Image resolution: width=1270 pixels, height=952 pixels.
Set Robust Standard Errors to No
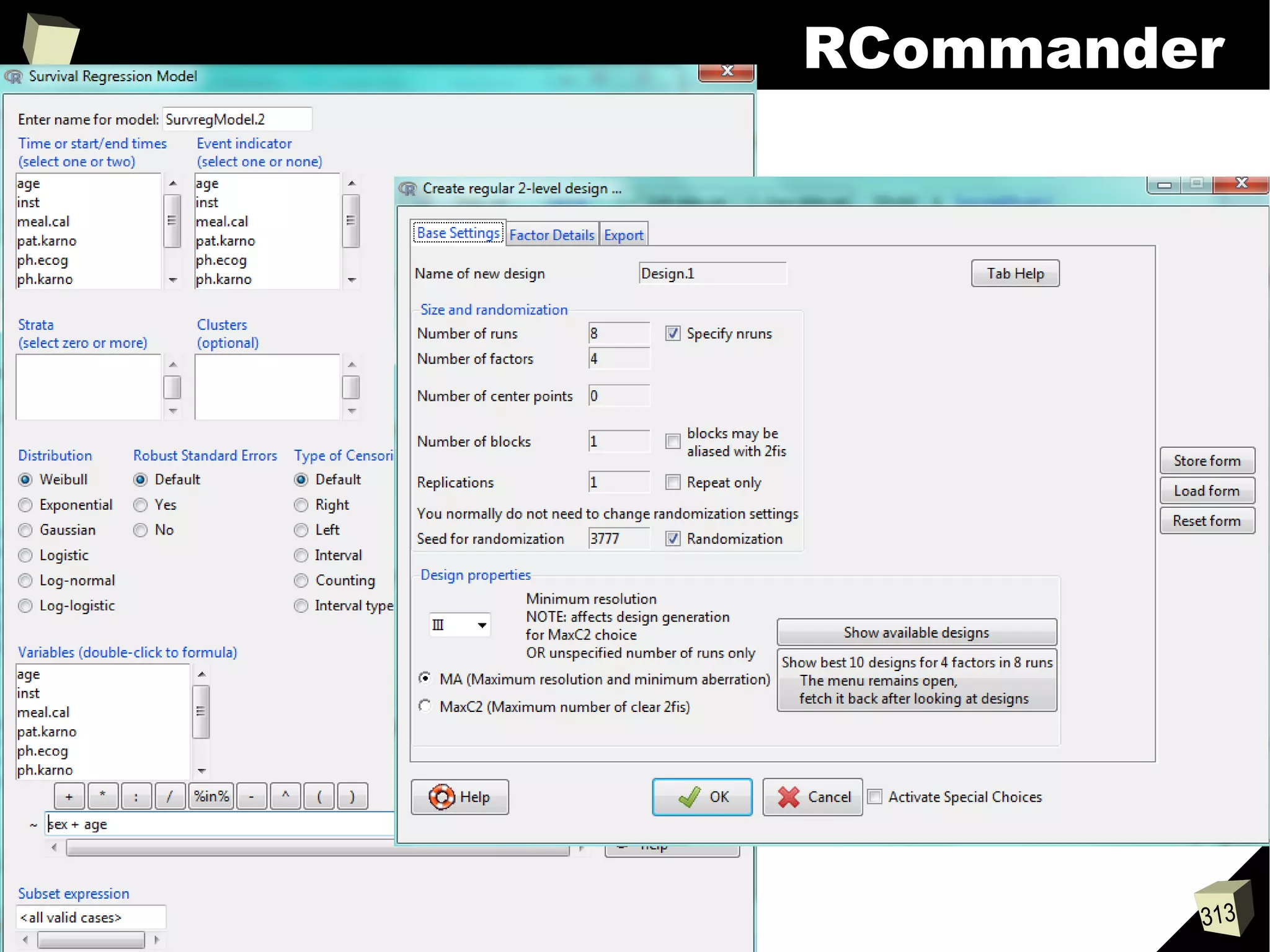141,530
